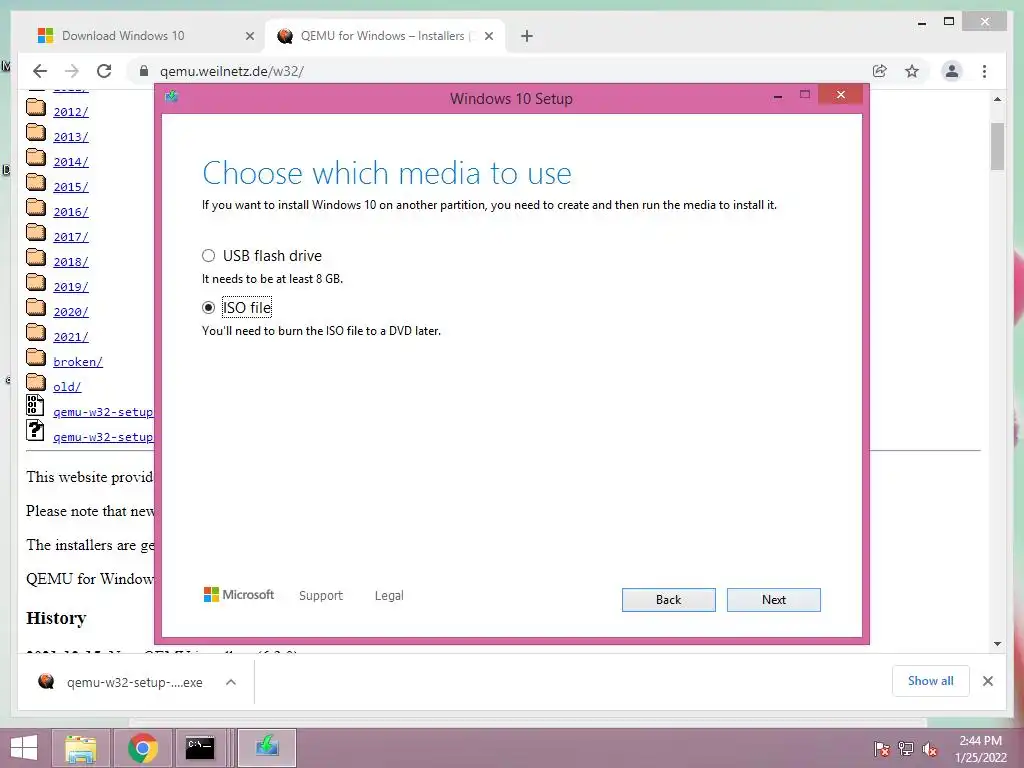Select Windows 10 Setup taskbar icon
The height and width of the screenshot is (768, 1024).
[266, 748]
